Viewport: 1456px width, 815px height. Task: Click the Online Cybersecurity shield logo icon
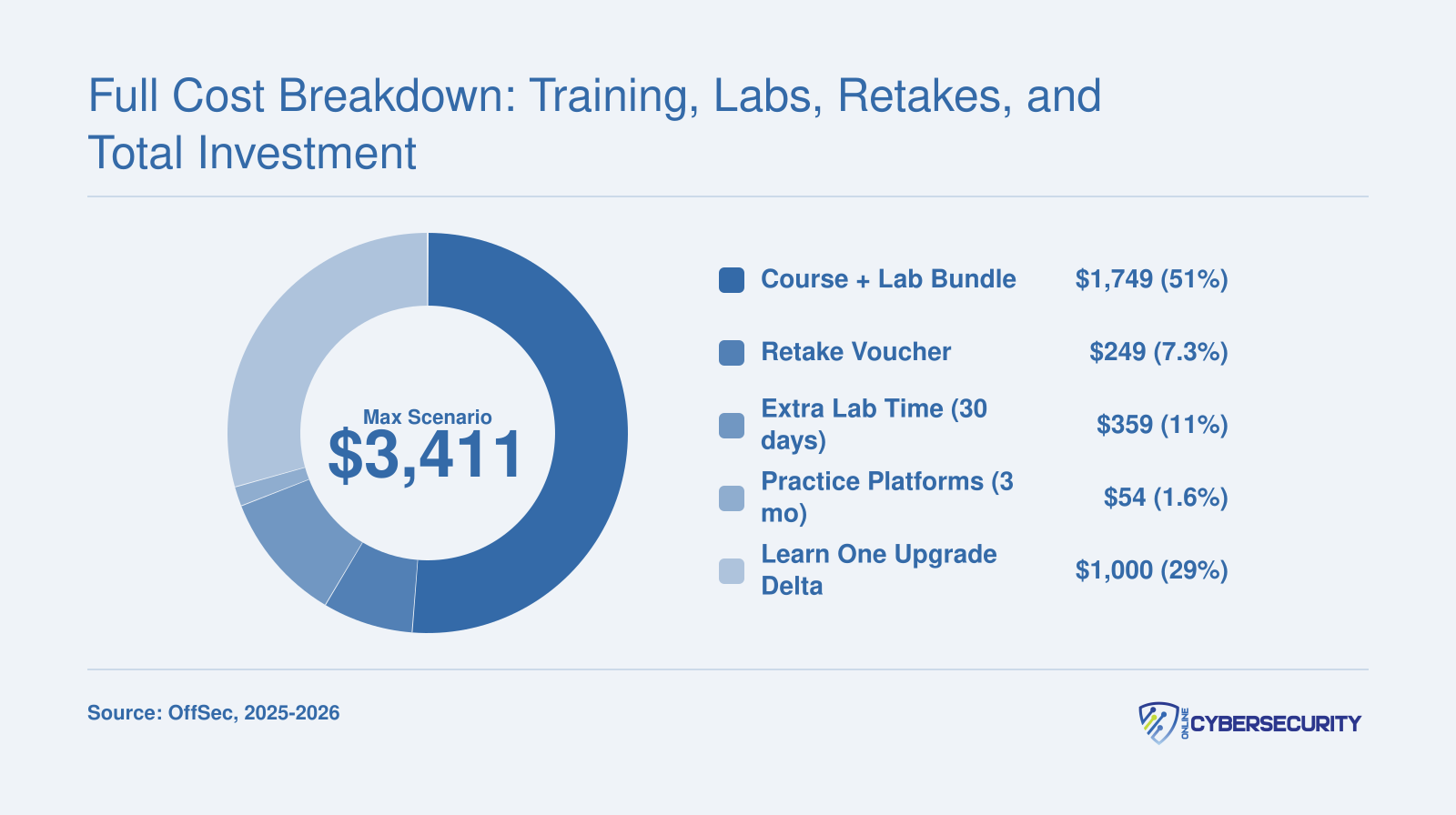click(1158, 722)
